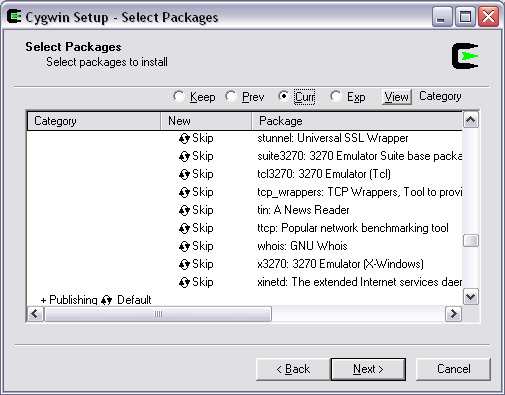Click the Category column header
Image resolution: width=505 pixels, height=395 pixels.
[x=94, y=121]
